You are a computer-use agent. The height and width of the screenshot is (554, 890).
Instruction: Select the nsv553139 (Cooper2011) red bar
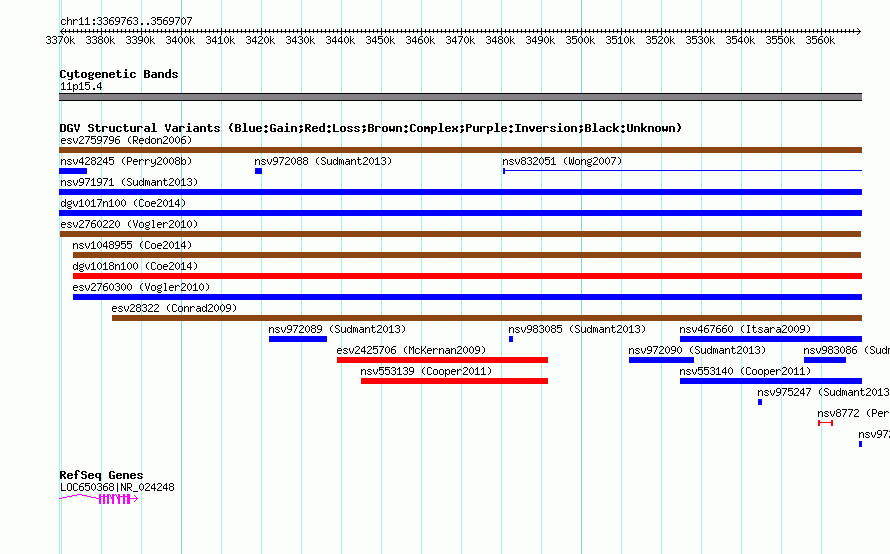(x=454, y=381)
